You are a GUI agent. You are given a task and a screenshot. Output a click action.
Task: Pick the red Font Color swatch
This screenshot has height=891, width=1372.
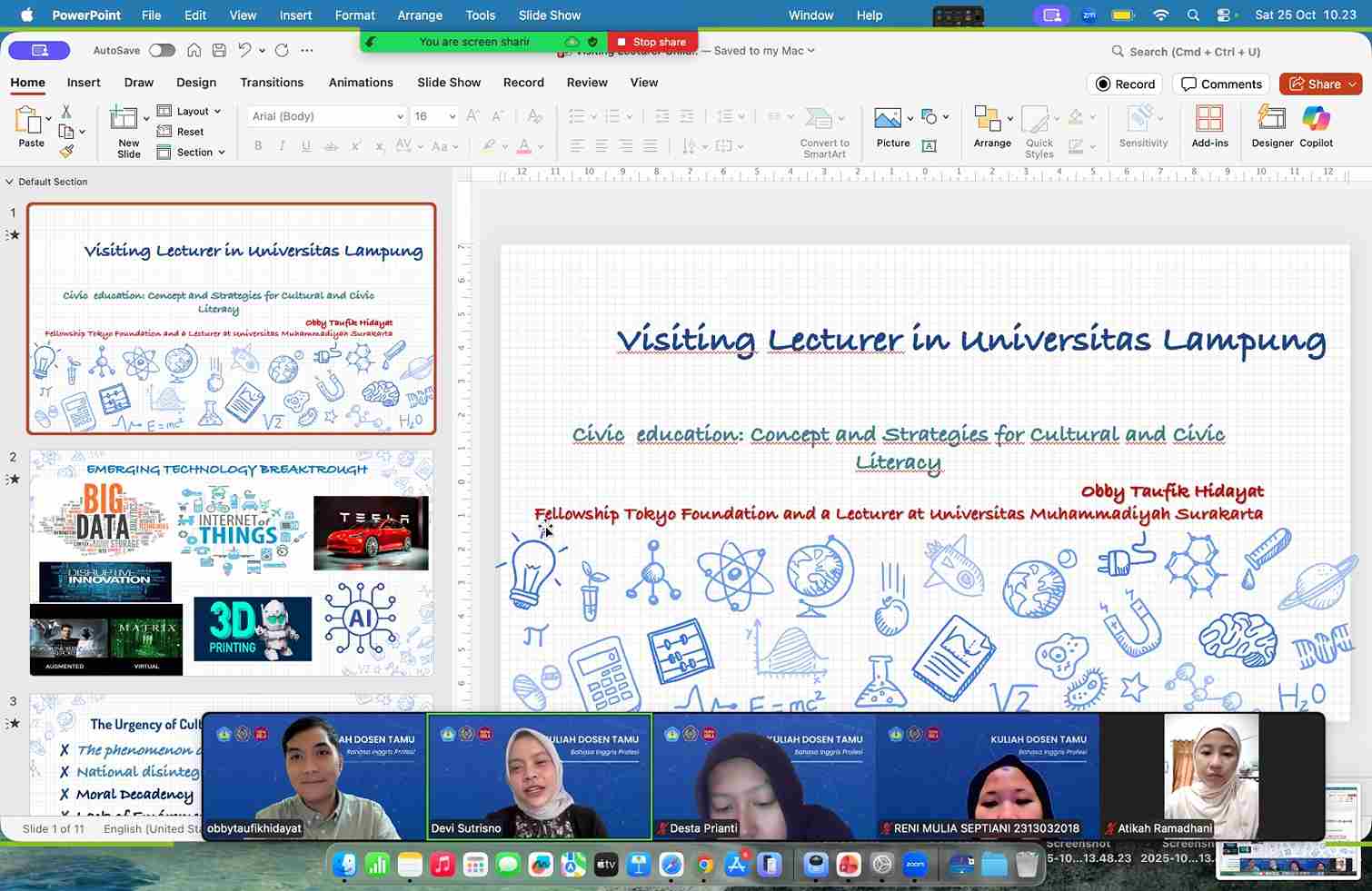coord(524,146)
